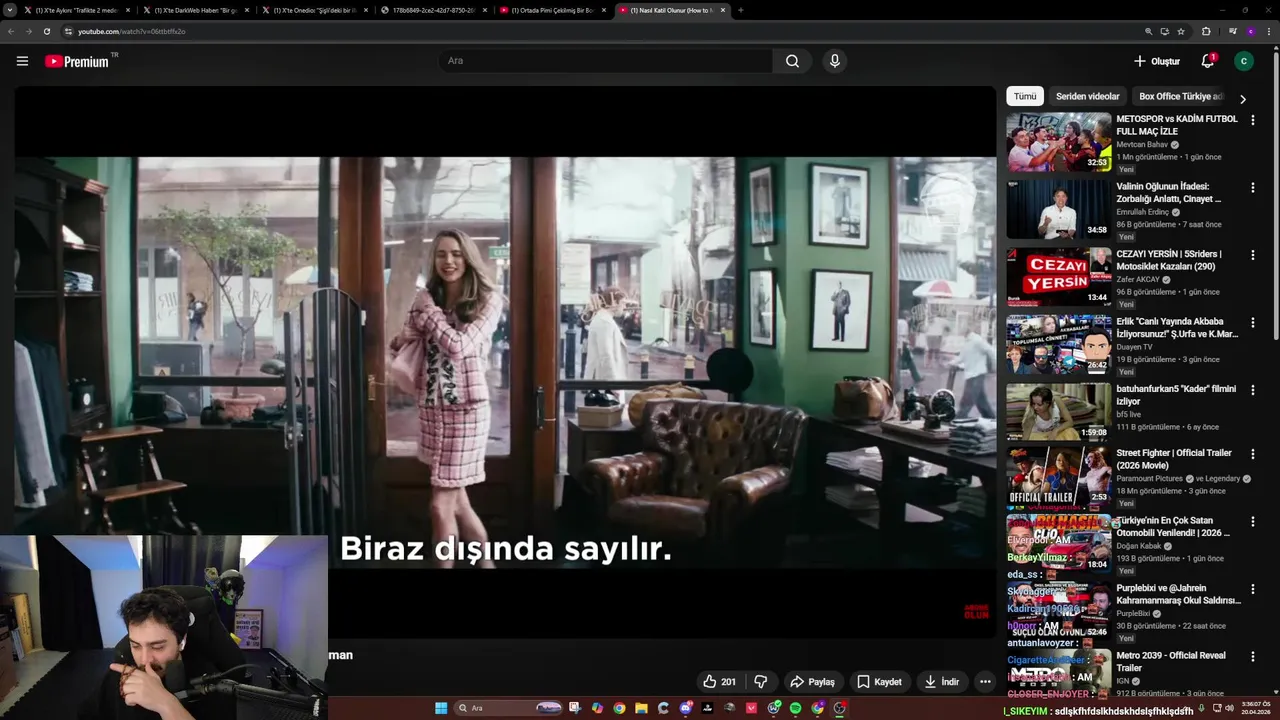Click the Windows taskbar search box
The image size is (1280, 720).
(507, 708)
